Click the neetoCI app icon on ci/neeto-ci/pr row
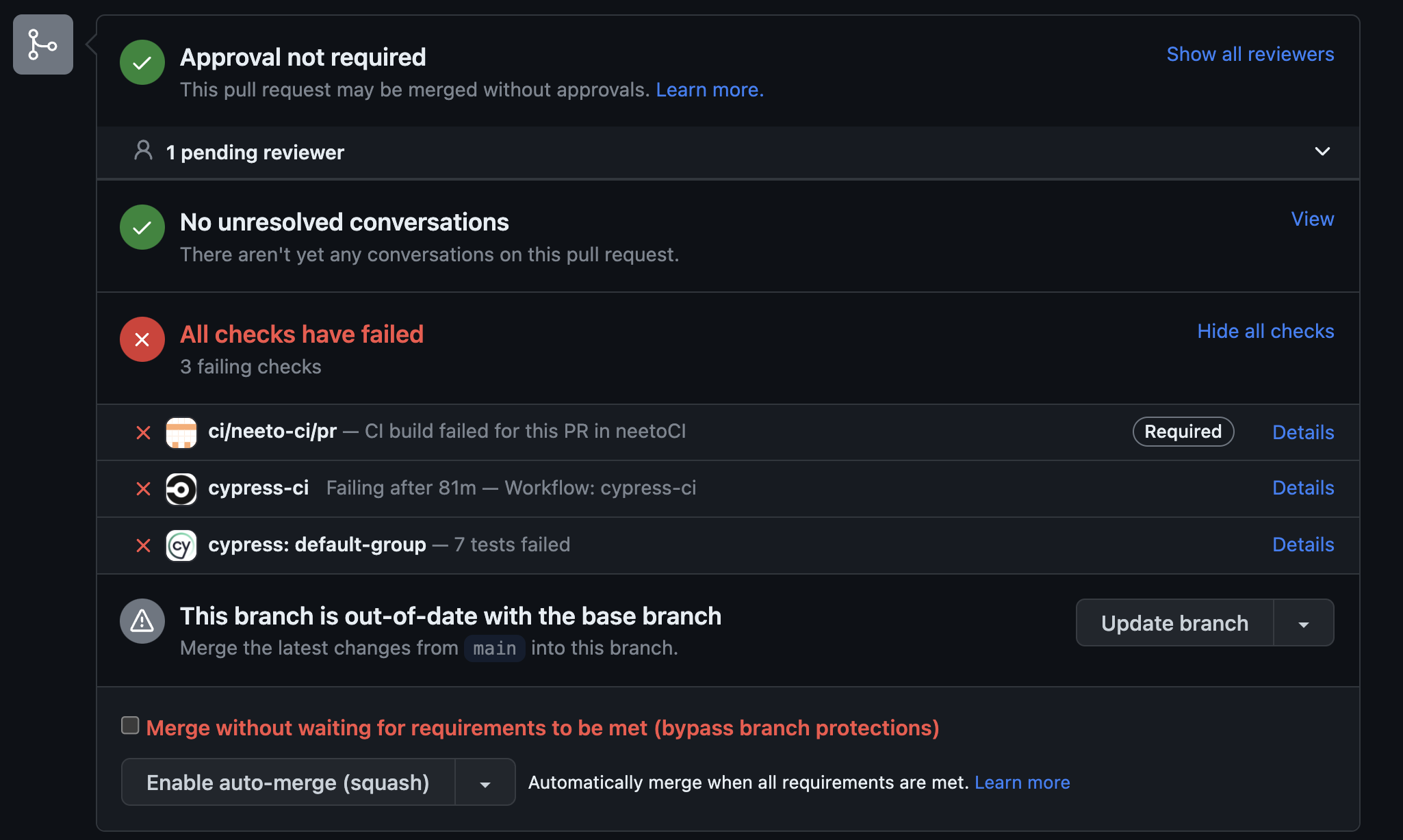The height and width of the screenshot is (840, 1403). (x=181, y=432)
